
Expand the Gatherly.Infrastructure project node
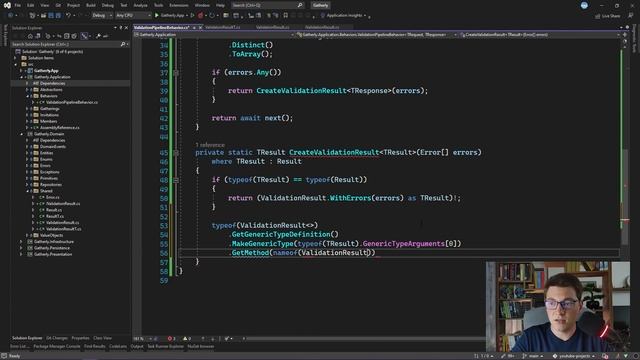click(x=21, y=242)
